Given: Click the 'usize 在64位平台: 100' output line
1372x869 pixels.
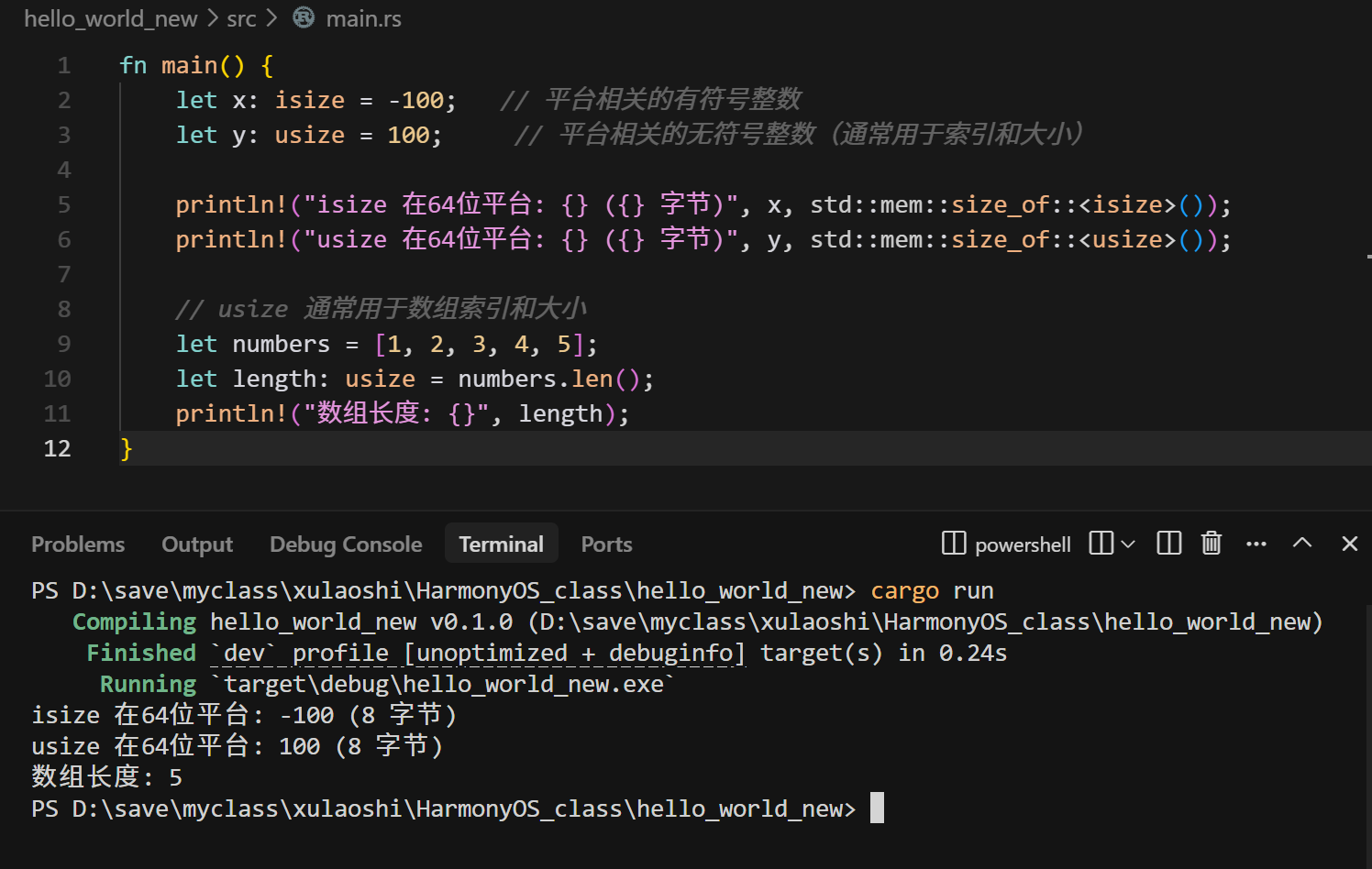Looking at the screenshot, I should click(238, 746).
